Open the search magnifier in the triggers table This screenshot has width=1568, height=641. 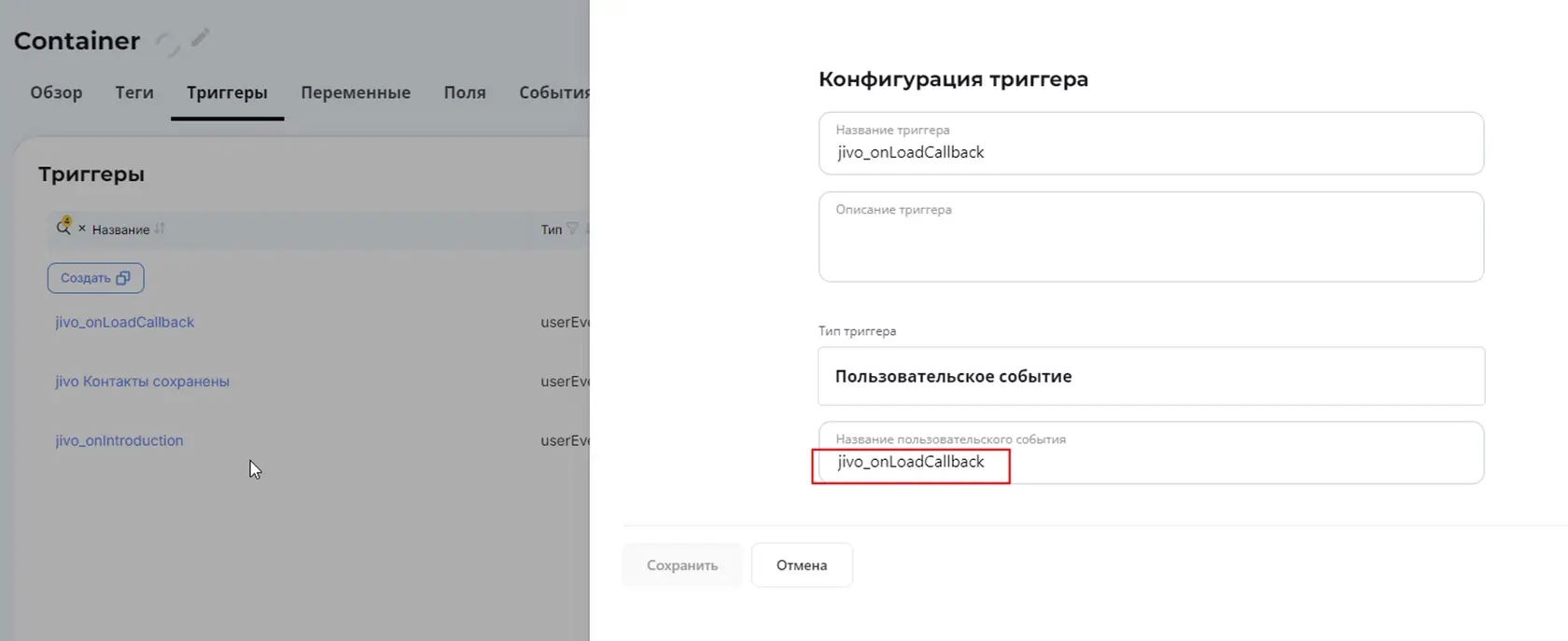63,227
